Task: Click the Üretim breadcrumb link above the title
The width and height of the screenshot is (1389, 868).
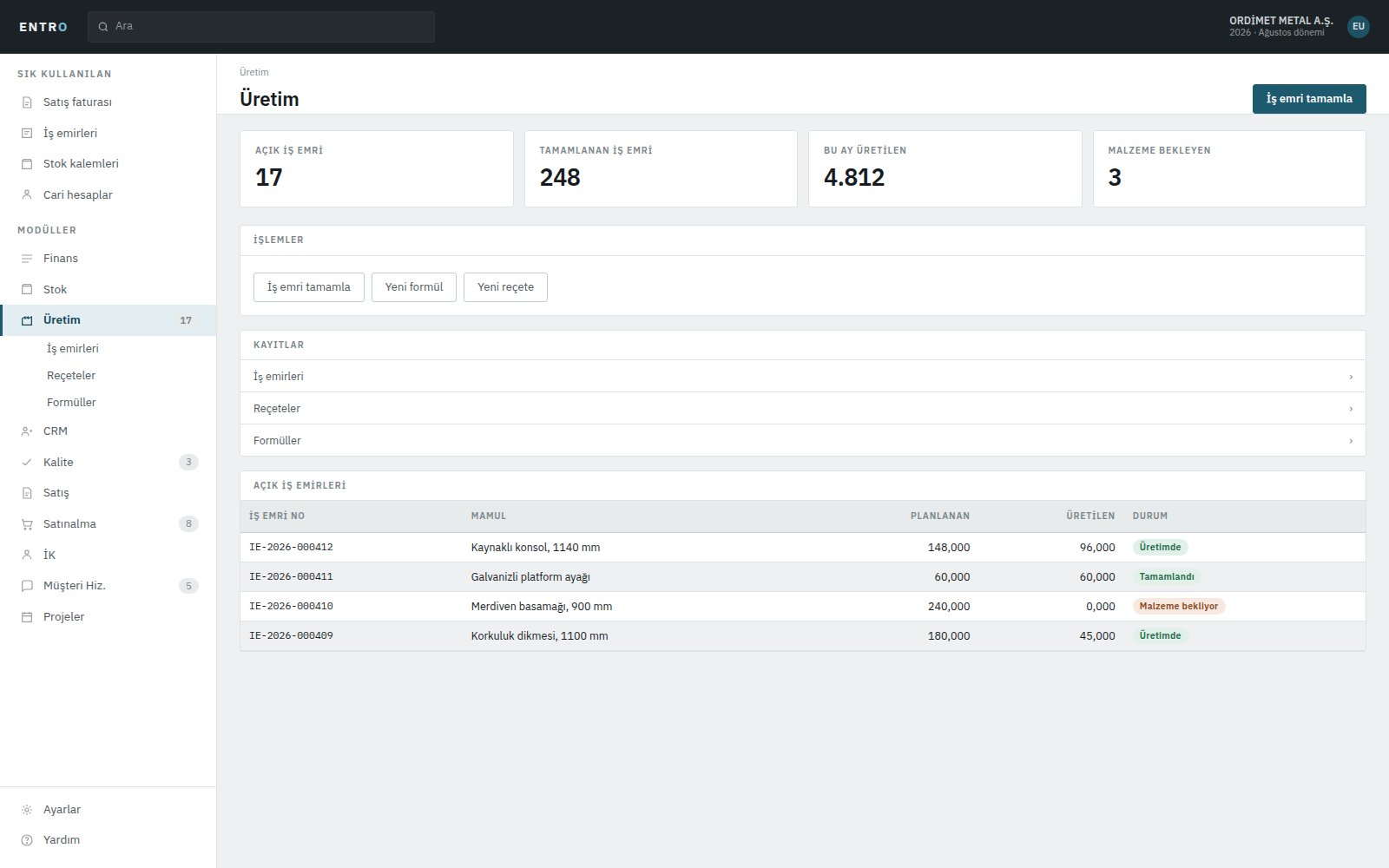Action: tap(254, 72)
